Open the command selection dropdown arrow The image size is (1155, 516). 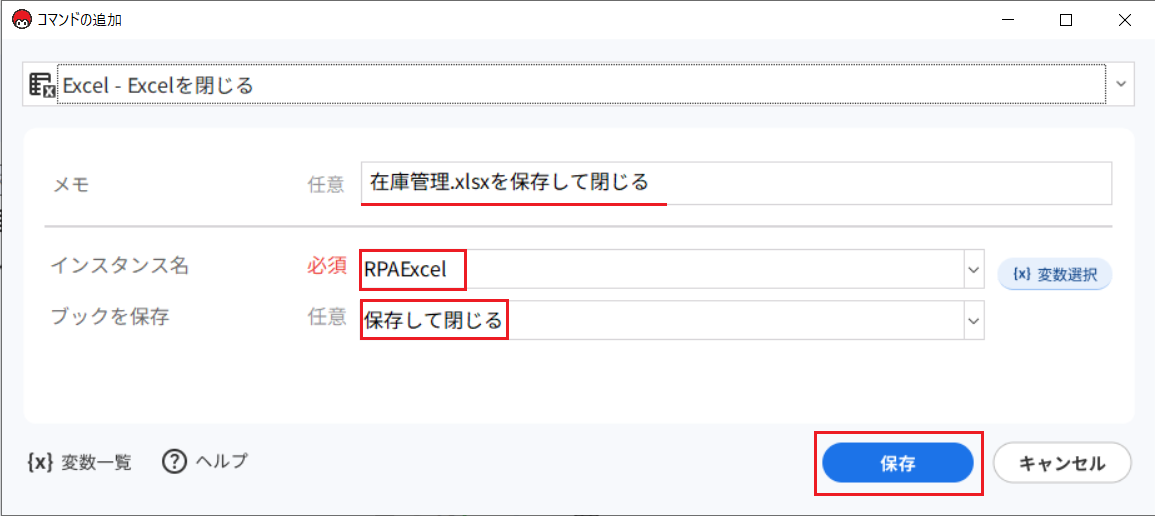tap(1121, 84)
